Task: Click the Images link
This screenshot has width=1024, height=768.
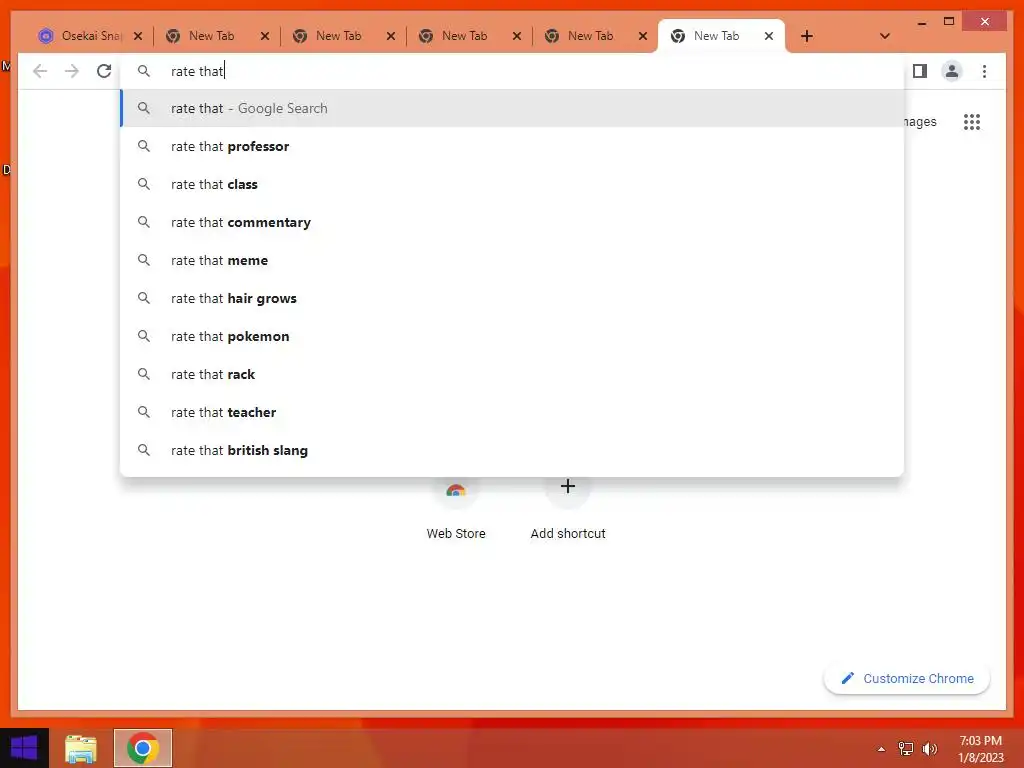Action: click(x=920, y=122)
